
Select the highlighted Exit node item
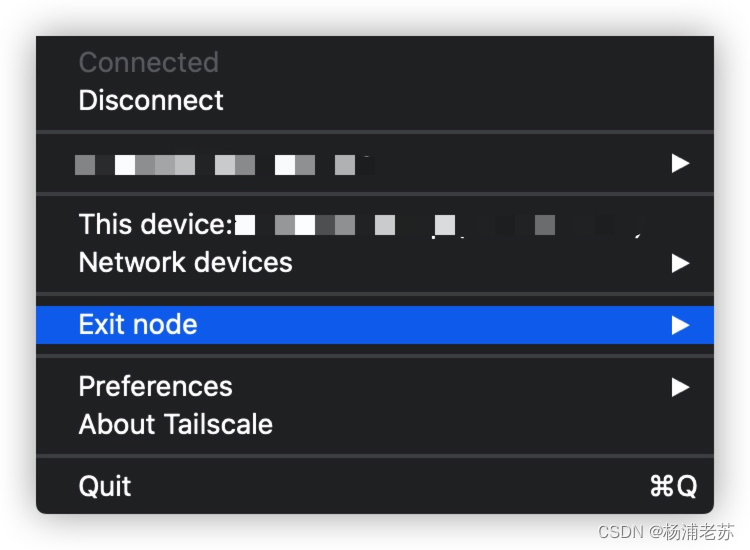[375, 325]
